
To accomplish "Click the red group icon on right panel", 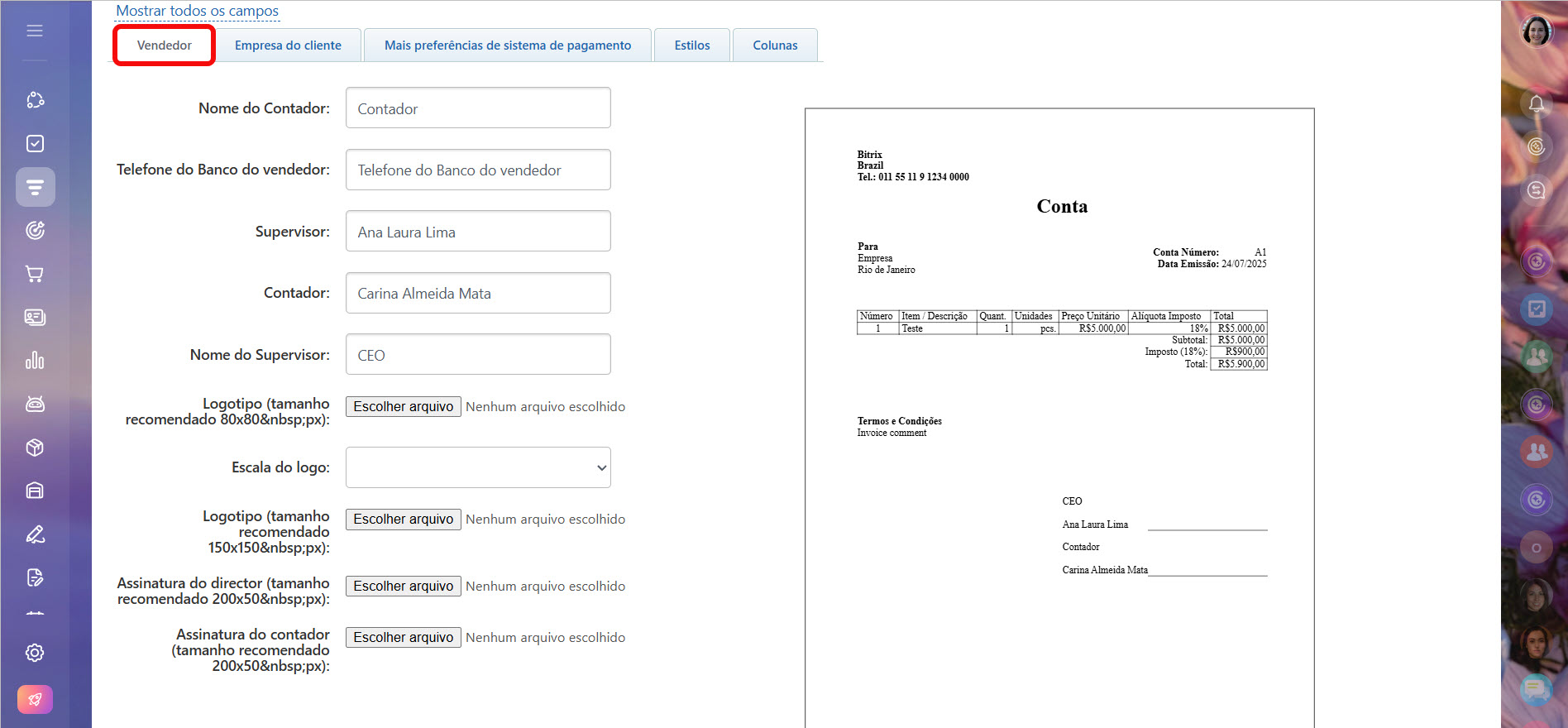I will 1537,452.
